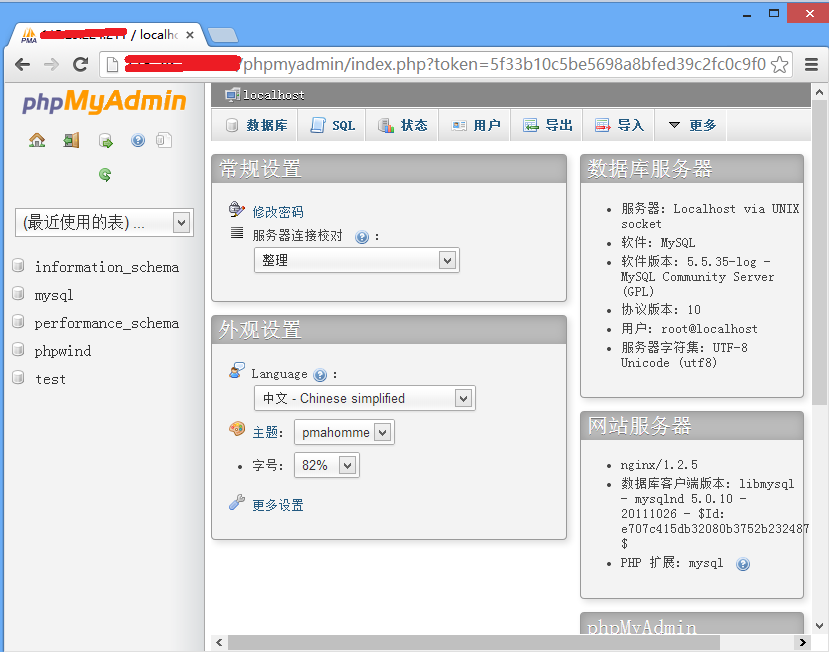This screenshot has height=652, width=829.
Task: Open the 82% font size dropdown
Action: pos(327,465)
